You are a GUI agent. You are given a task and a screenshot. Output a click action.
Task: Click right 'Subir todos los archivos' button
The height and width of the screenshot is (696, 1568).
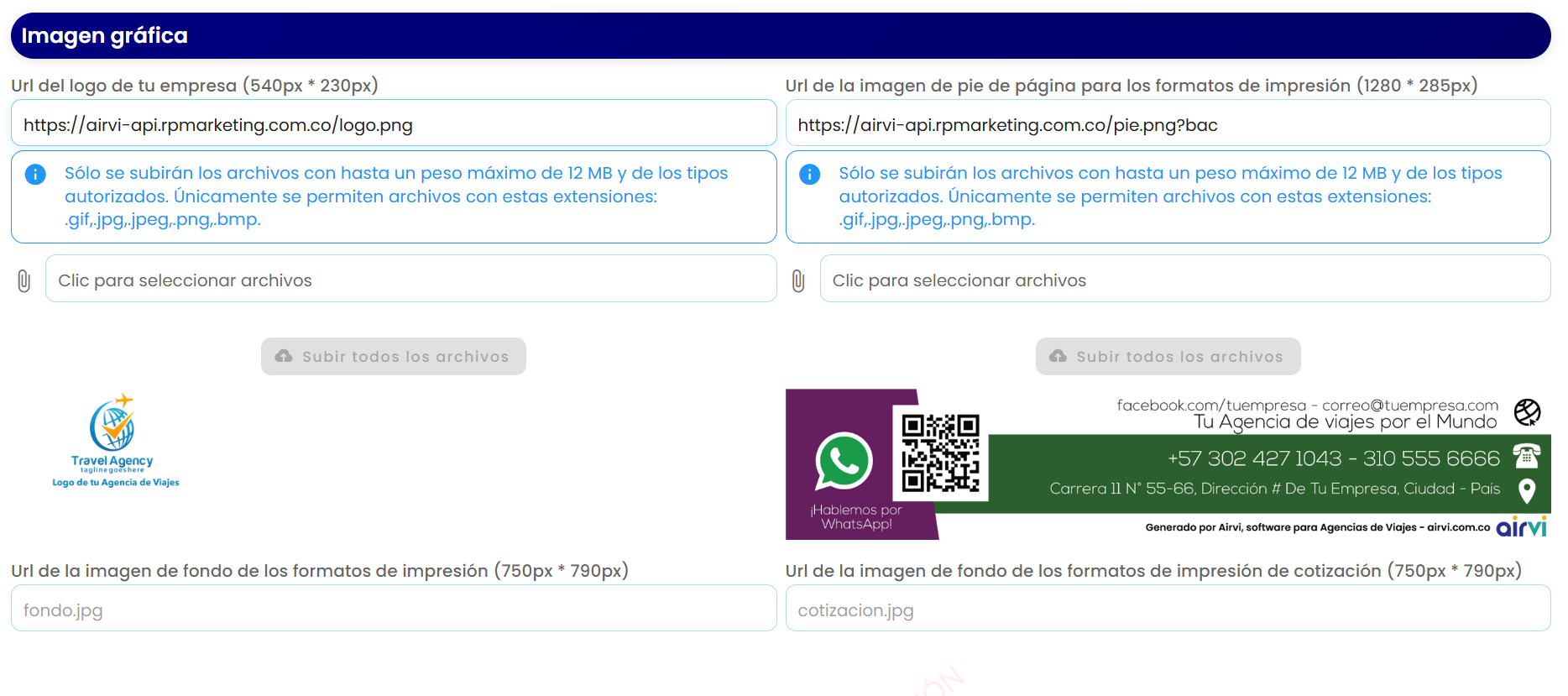1168,356
